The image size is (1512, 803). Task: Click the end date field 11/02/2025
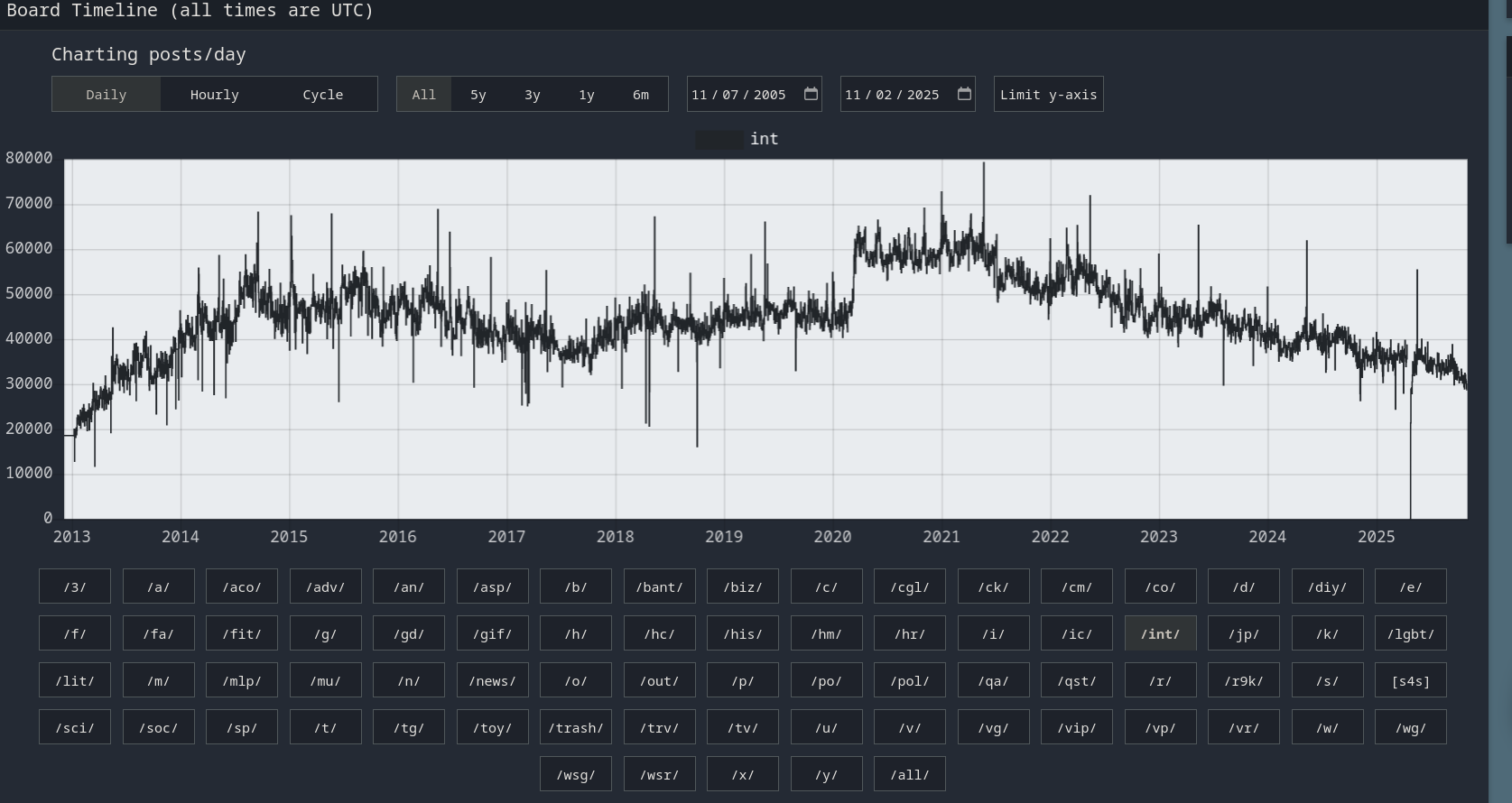(908, 95)
